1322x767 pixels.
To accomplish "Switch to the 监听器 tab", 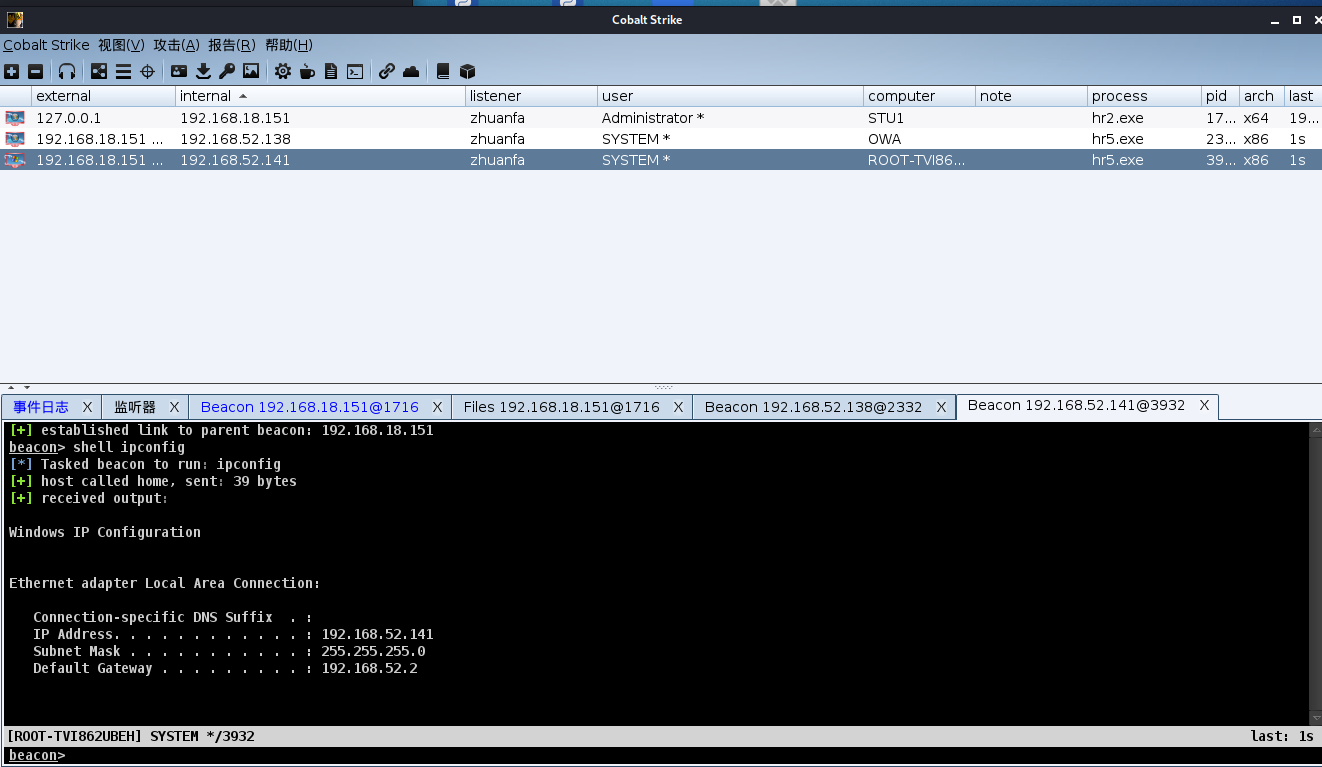I will [135, 407].
